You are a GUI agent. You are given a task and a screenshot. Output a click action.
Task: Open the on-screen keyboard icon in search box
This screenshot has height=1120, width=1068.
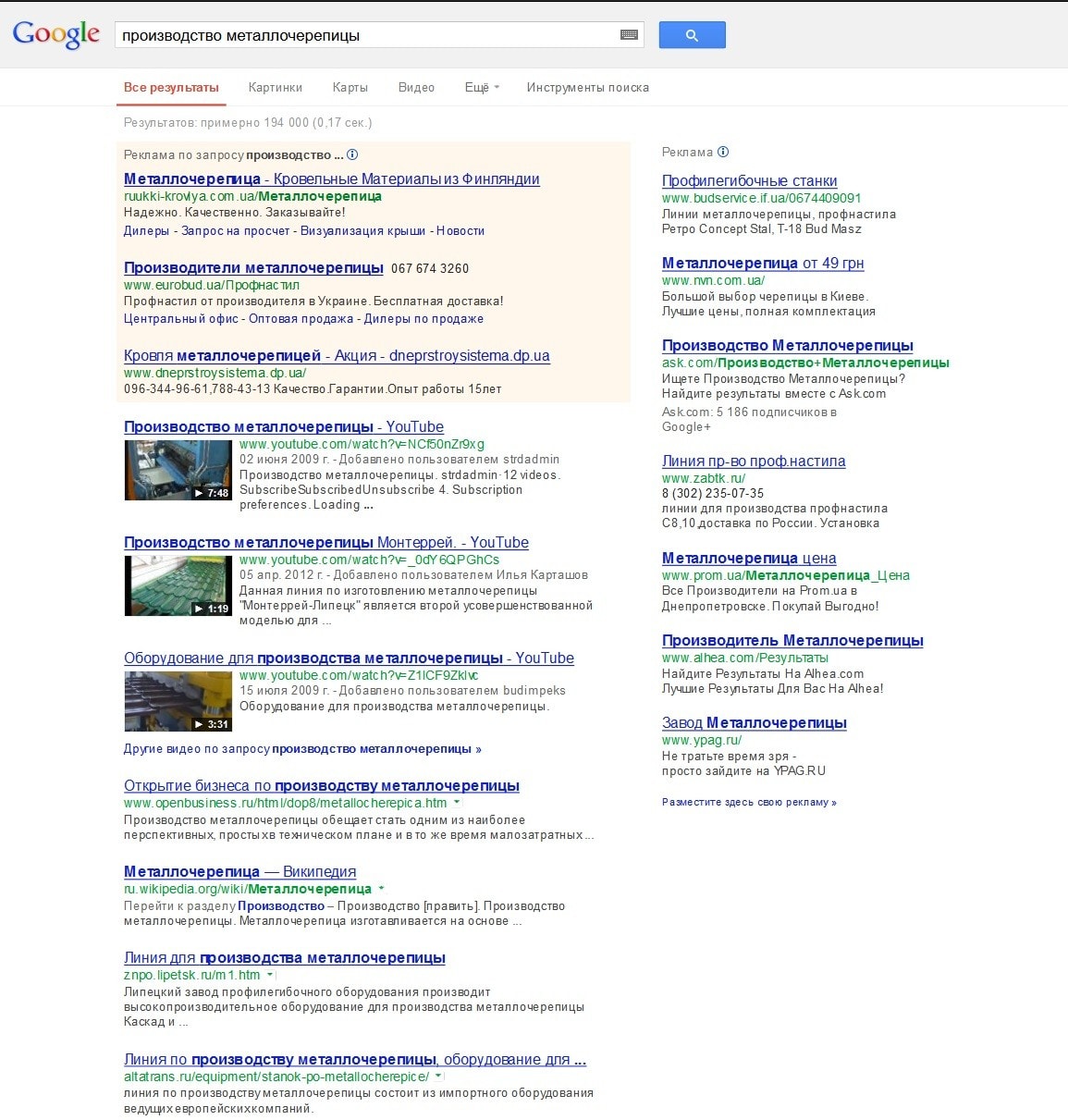(x=629, y=35)
